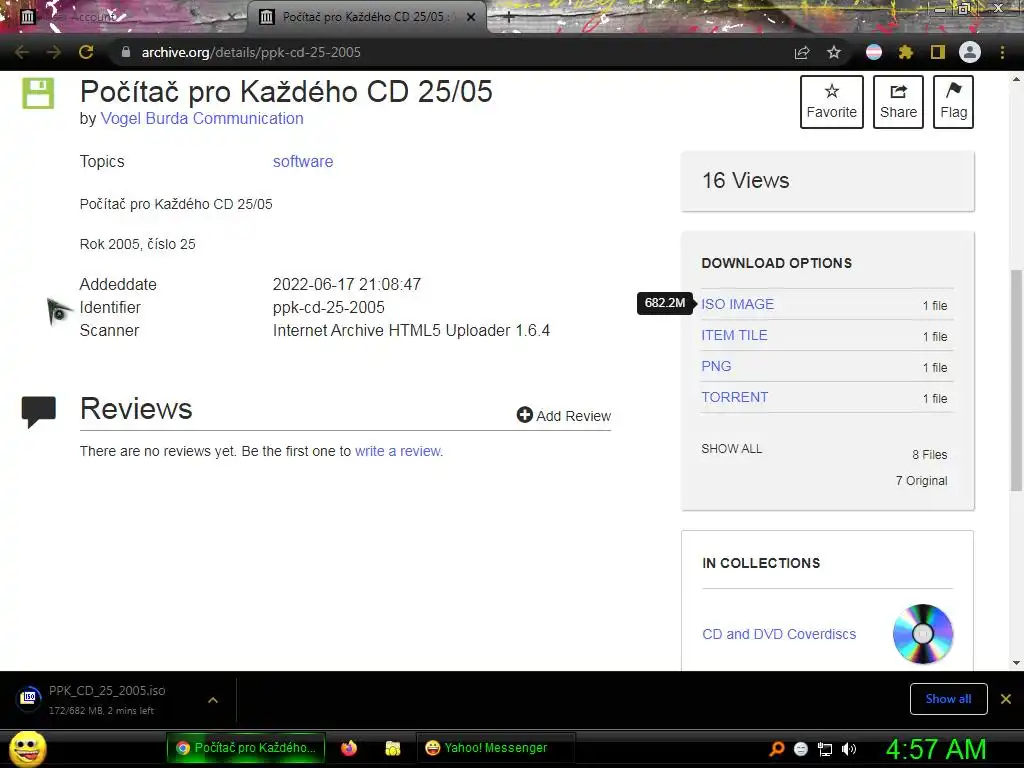Viewport: 1024px width, 768px height.
Task: Click the 4:57 AM clock
Action: [936, 749]
